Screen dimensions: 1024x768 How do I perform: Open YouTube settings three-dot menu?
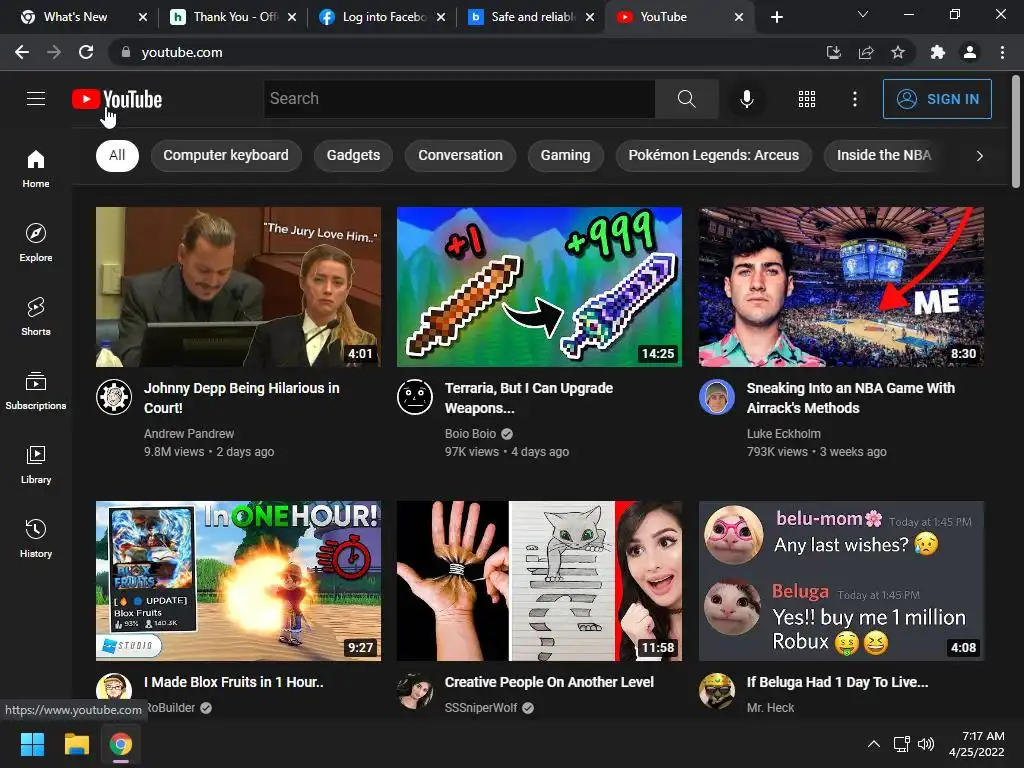[854, 99]
